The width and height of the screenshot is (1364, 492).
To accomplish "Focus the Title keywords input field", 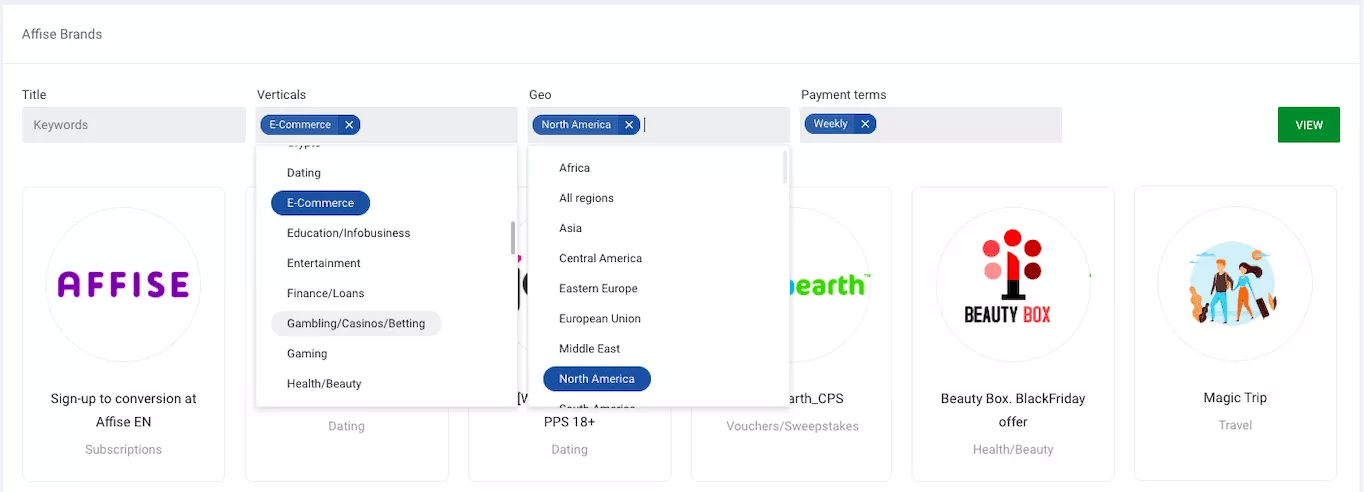I will [x=134, y=125].
